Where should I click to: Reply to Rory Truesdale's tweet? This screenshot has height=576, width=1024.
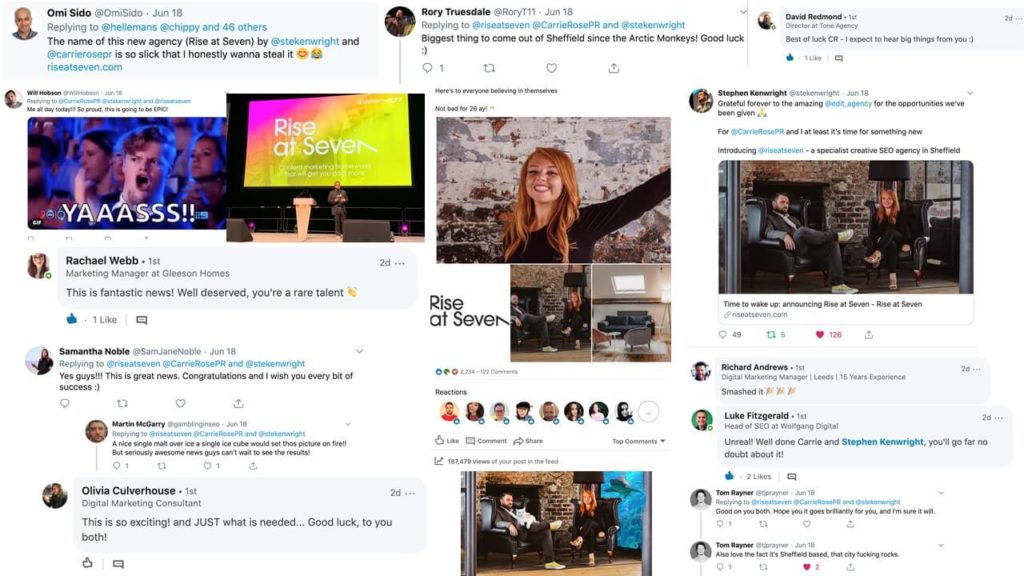pos(427,68)
